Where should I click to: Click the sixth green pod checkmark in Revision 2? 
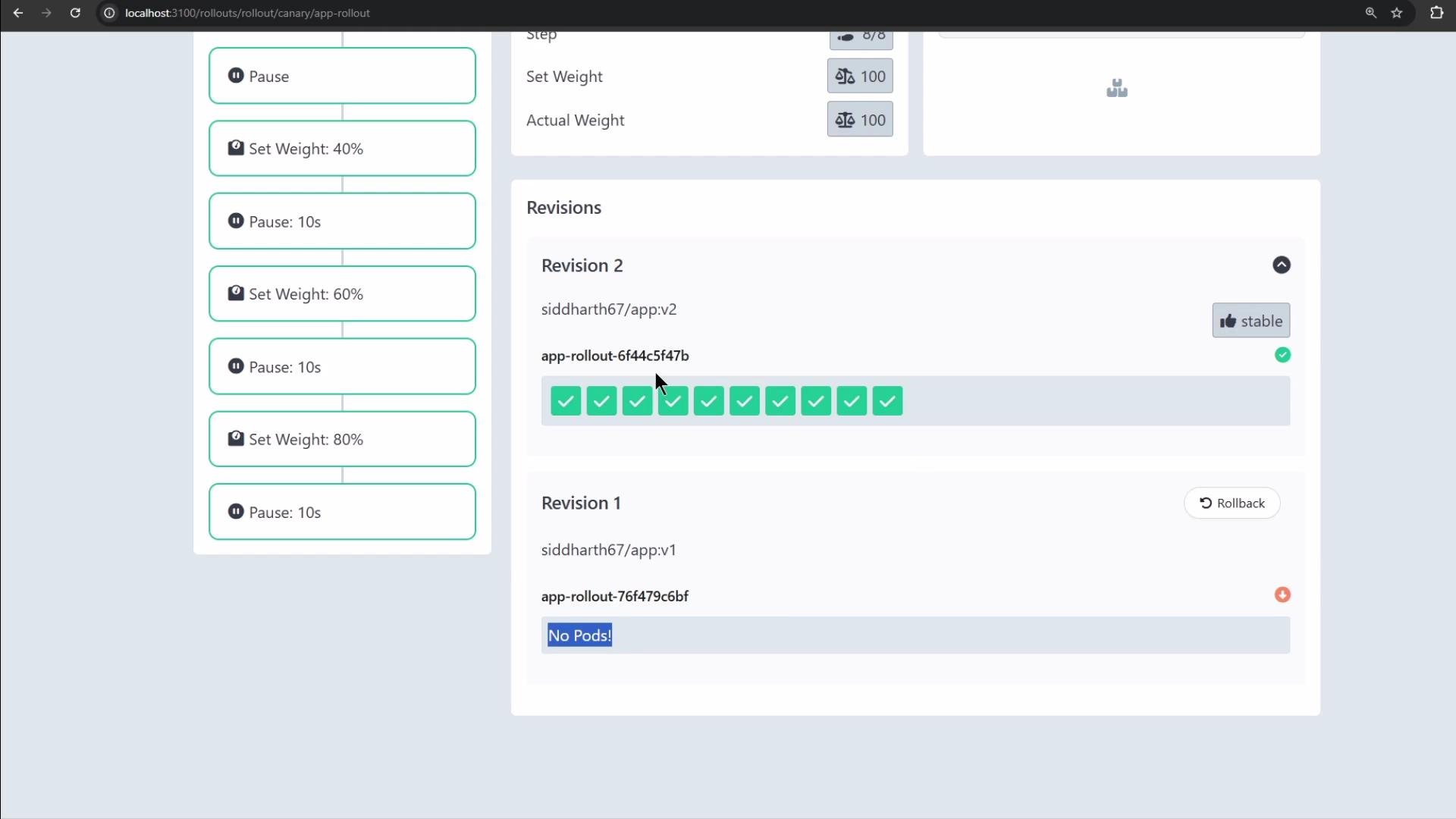(744, 401)
